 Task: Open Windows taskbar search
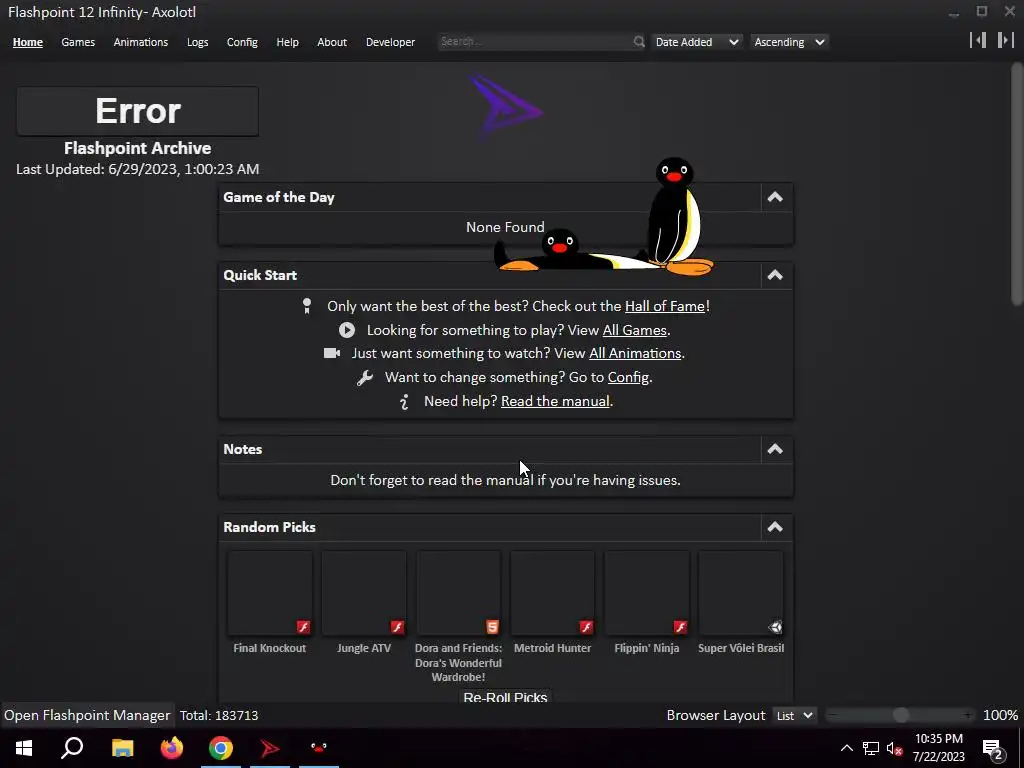(x=72, y=748)
